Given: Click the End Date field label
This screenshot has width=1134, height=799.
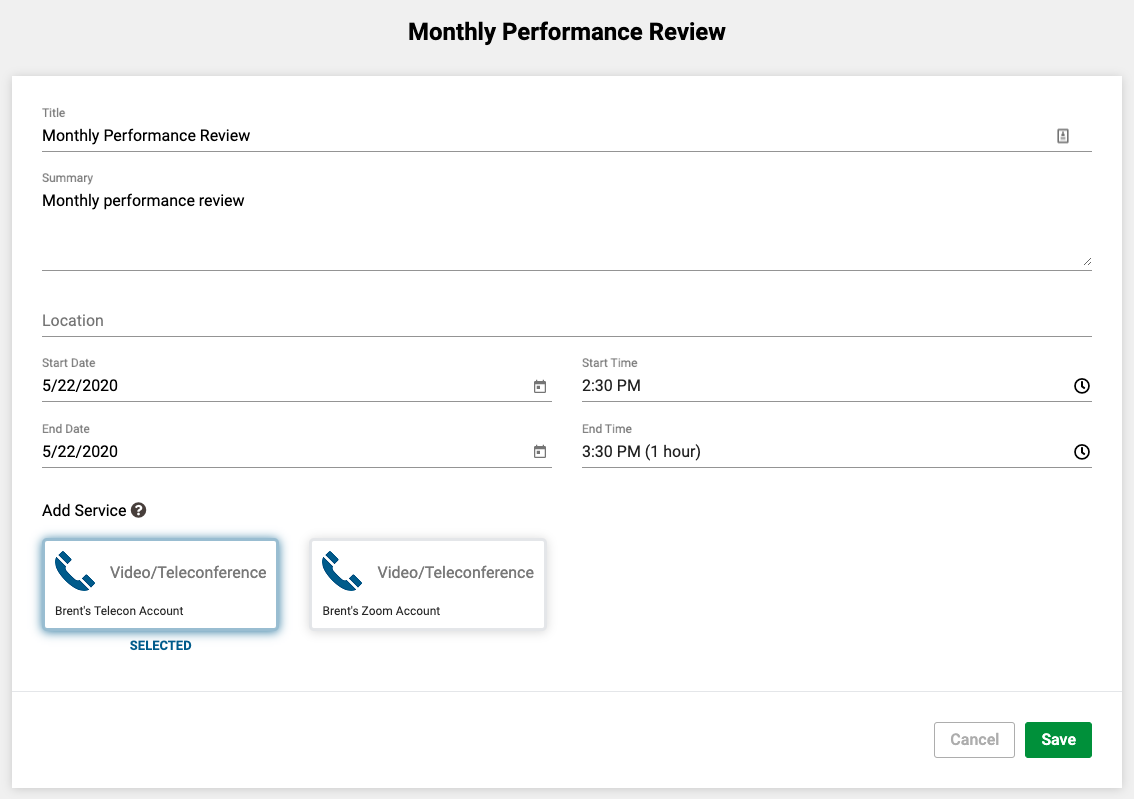Looking at the screenshot, I should click(66, 429).
